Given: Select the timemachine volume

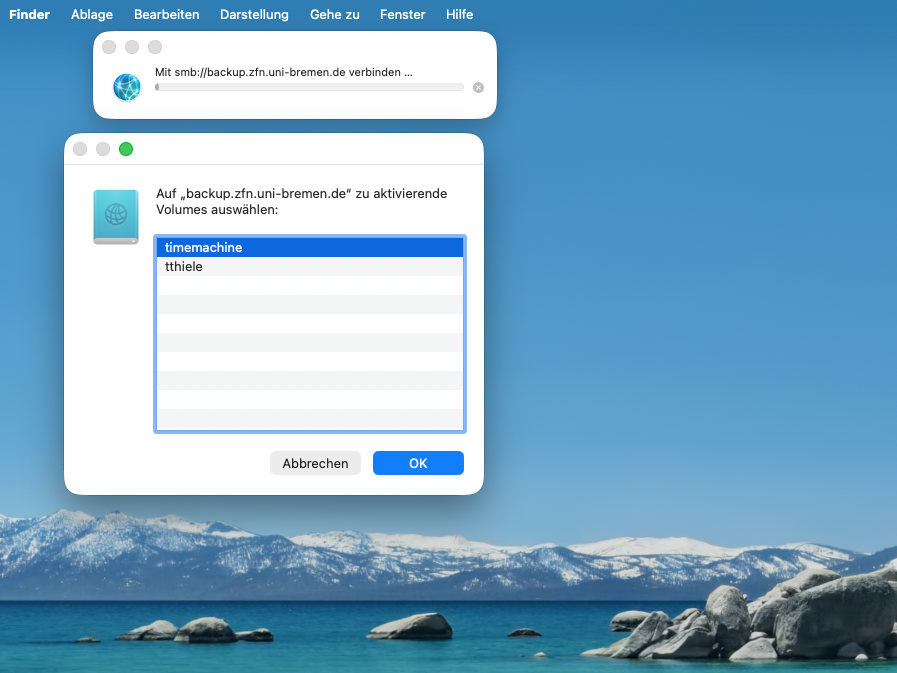Looking at the screenshot, I should tap(309, 247).
